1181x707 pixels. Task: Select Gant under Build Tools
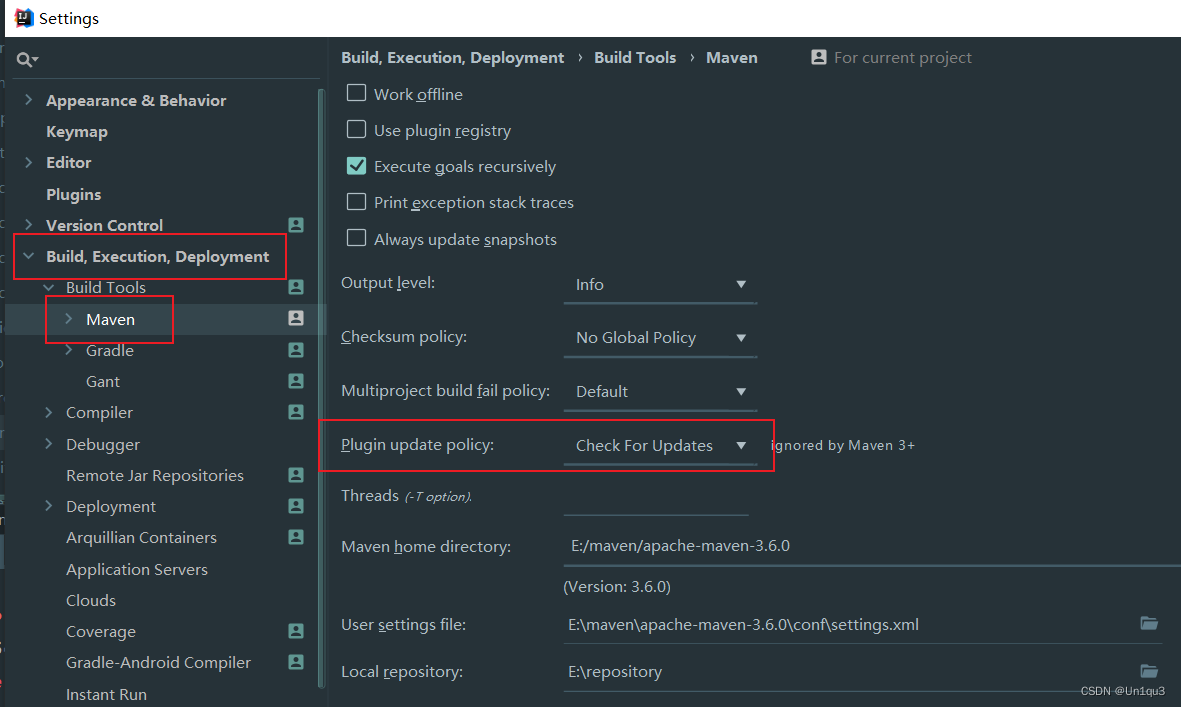pyautogui.click(x=102, y=382)
